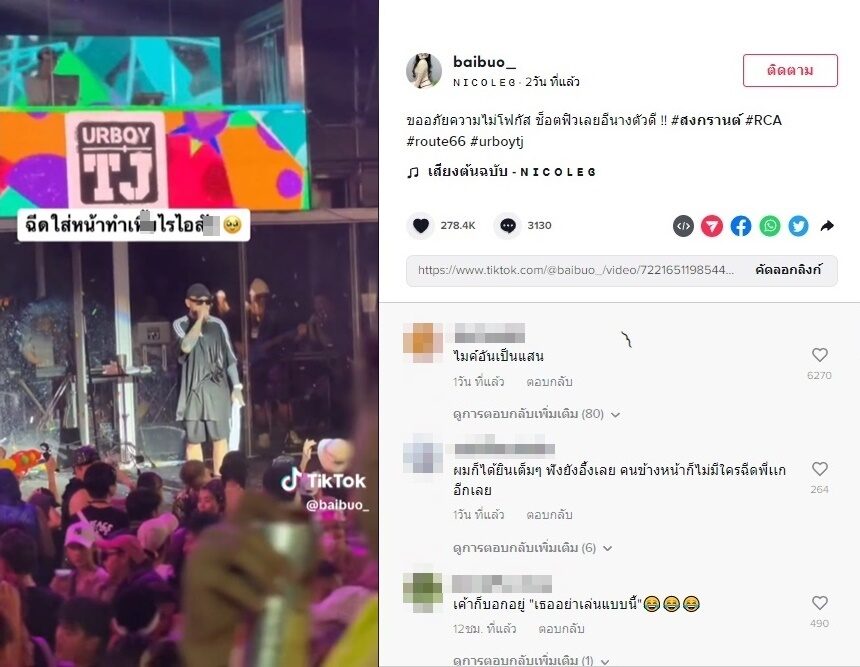
Task: Expand the 6 more replies
Action: click(x=532, y=548)
